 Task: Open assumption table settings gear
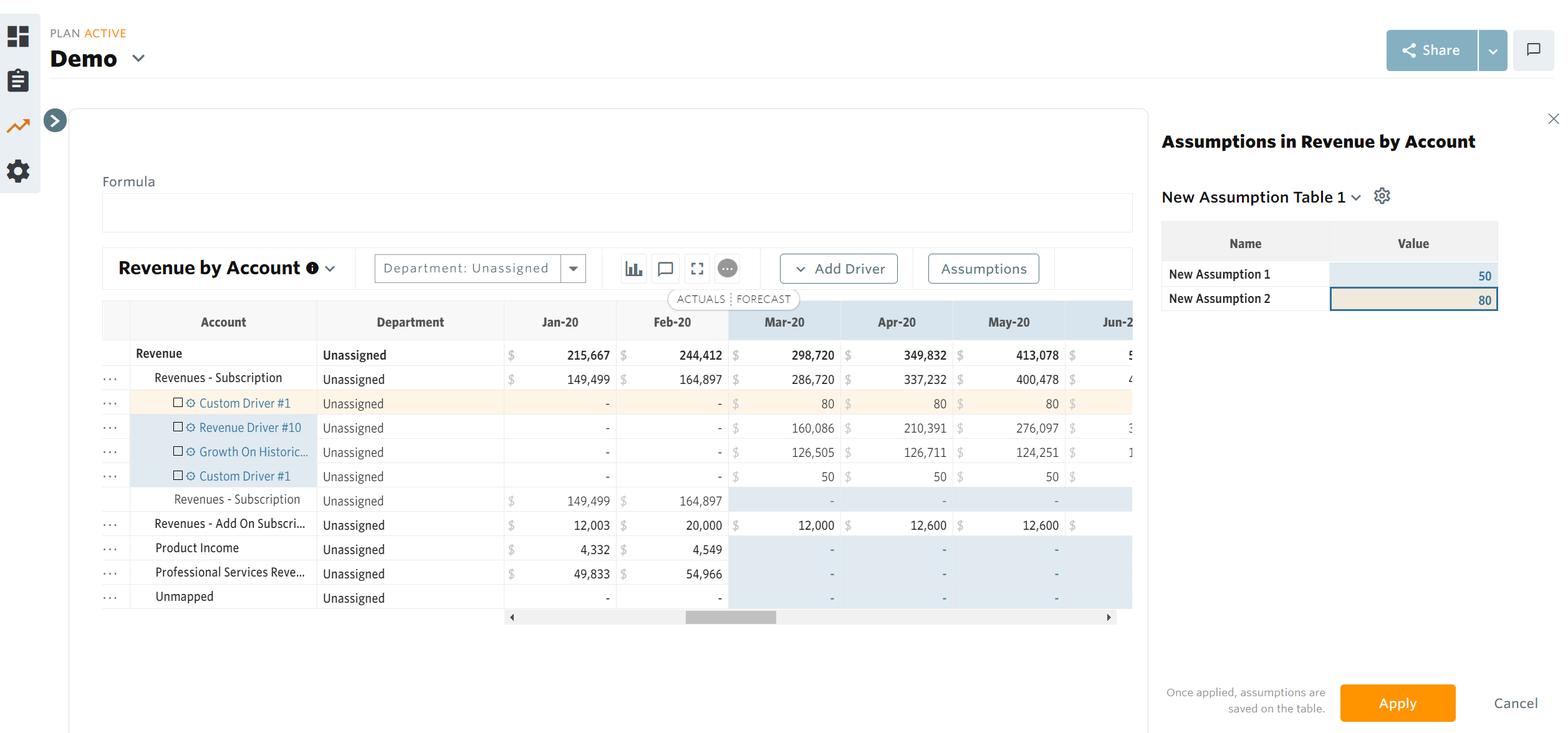(1382, 196)
